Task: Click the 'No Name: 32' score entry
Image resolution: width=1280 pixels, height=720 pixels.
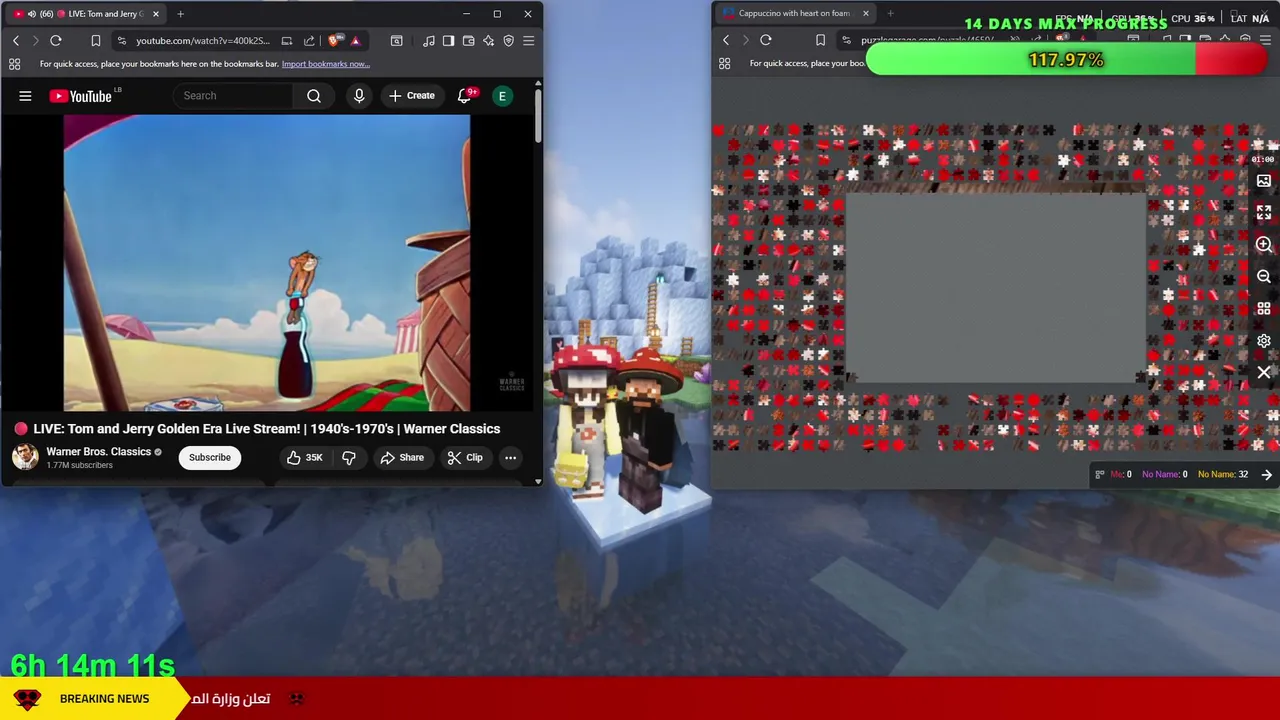Action: pos(1222,475)
